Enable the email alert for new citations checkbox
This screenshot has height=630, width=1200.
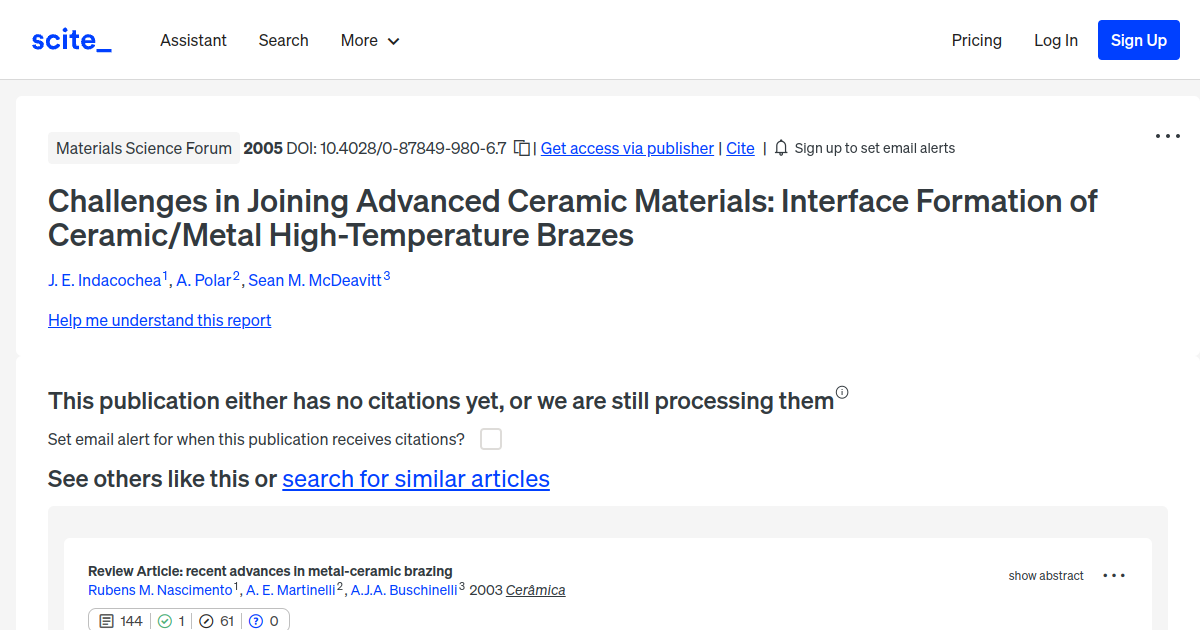point(489,439)
